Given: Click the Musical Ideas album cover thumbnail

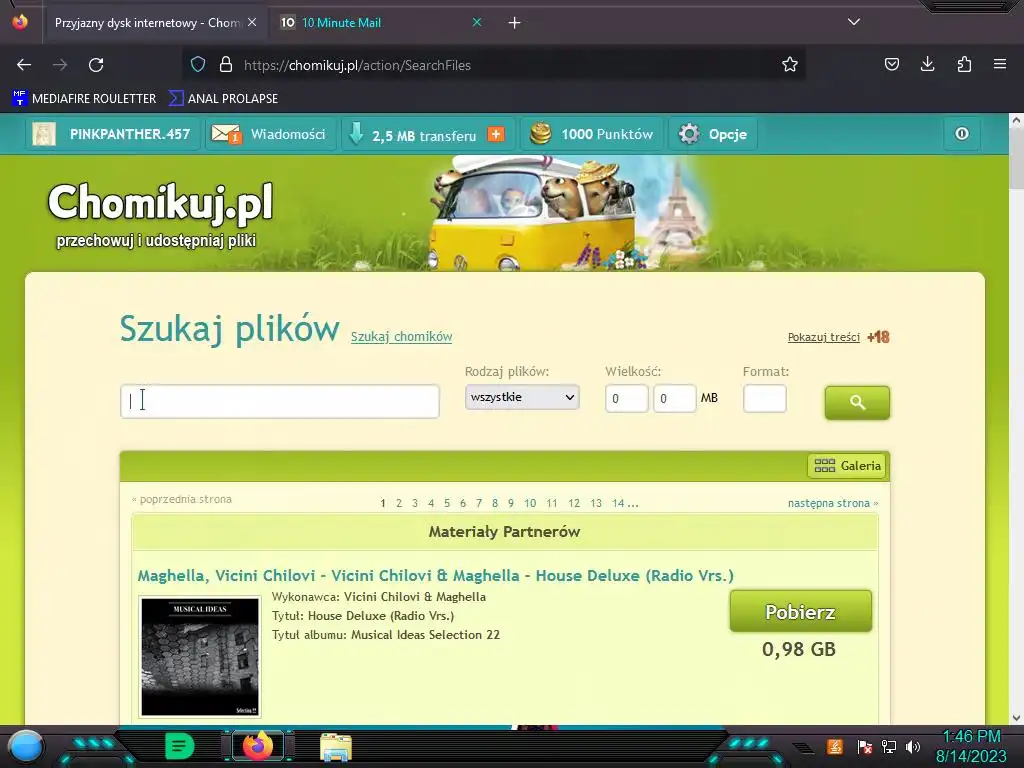Looking at the screenshot, I should tap(200, 657).
